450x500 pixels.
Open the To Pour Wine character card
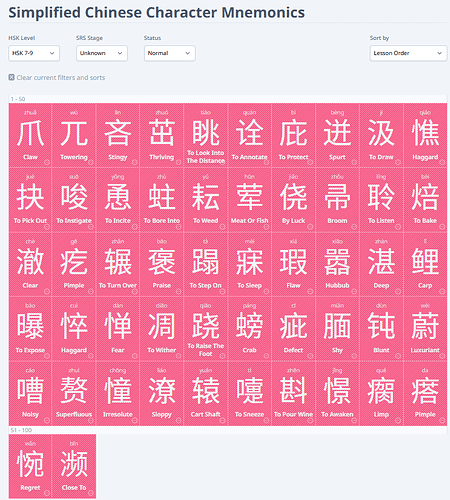(293, 393)
